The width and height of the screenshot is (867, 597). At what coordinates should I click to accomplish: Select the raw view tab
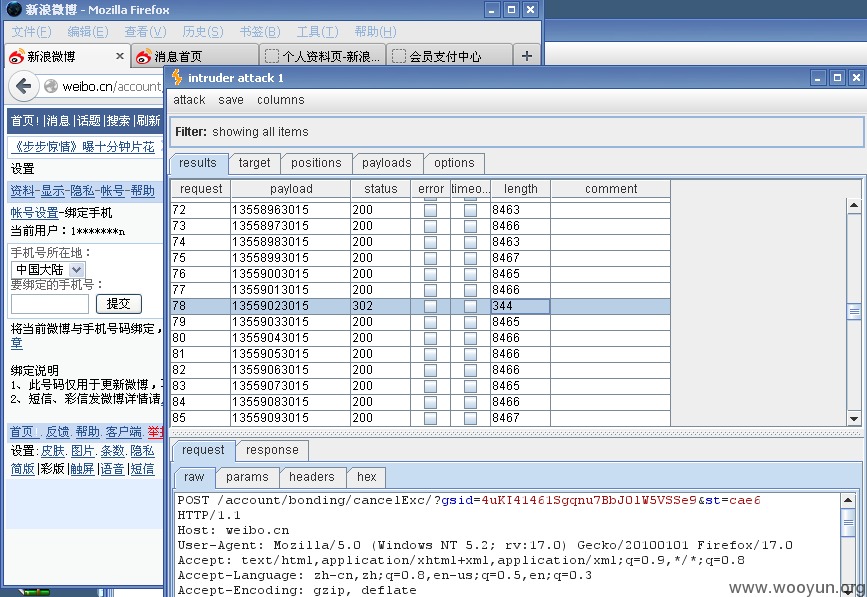(x=194, y=477)
